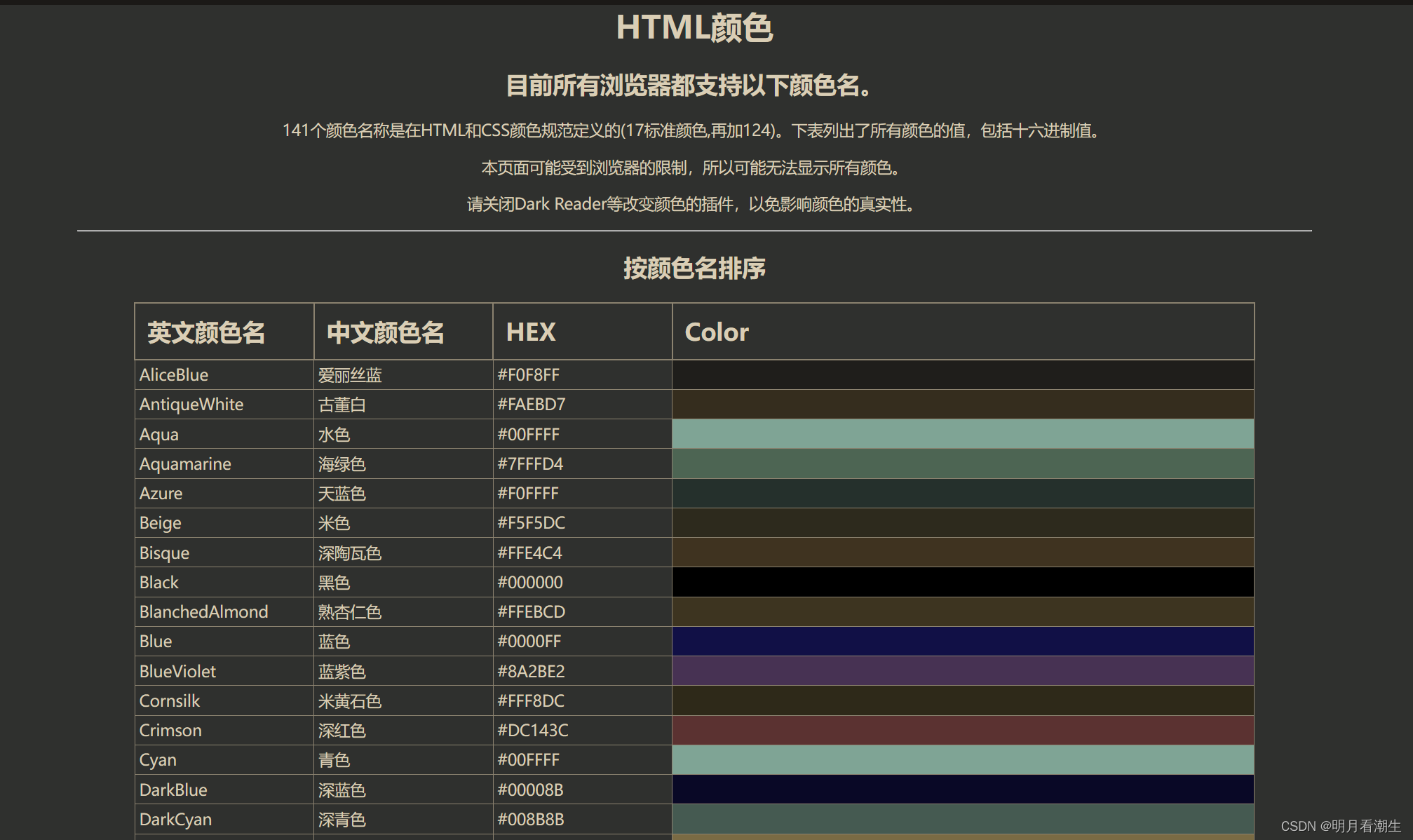This screenshot has width=1413, height=840.
Task: Select the '水色' Chinese name cell
Action: (403, 434)
